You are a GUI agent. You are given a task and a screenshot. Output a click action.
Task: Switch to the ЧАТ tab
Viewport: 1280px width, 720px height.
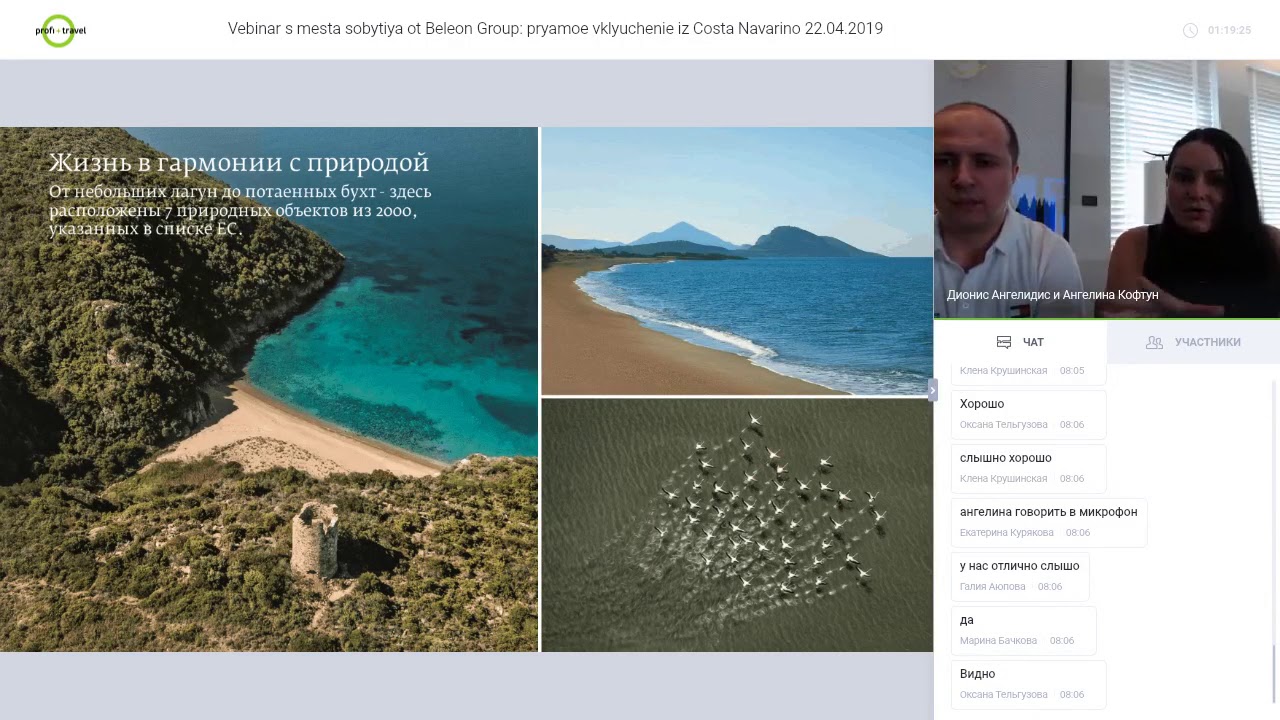tap(1020, 342)
